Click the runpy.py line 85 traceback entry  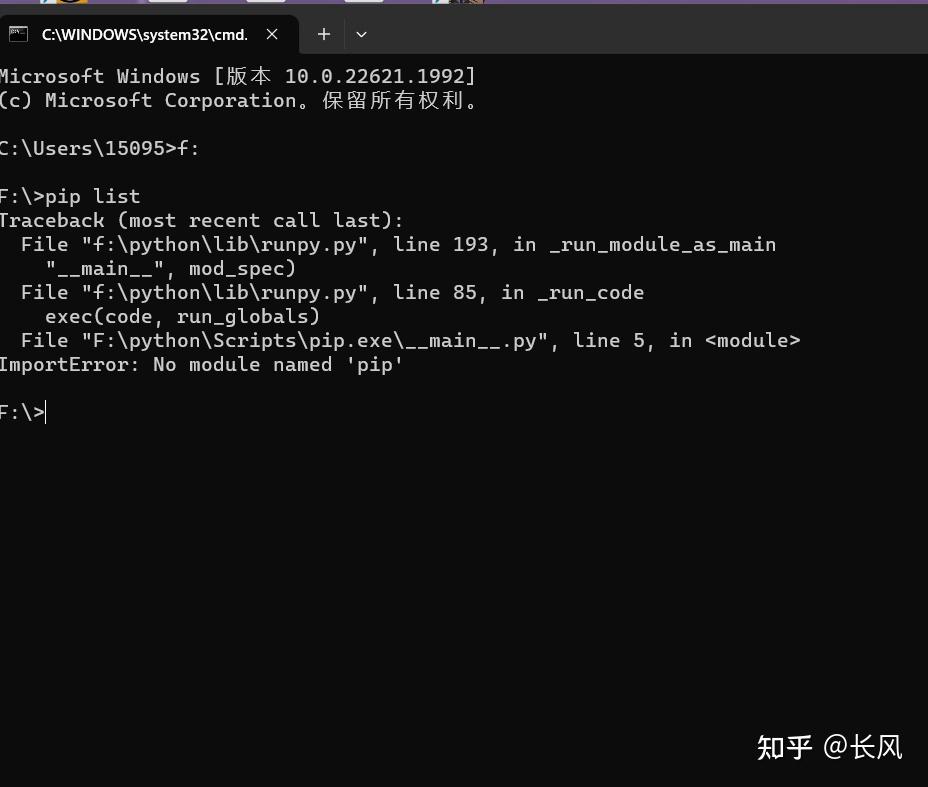click(x=332, y=292)
